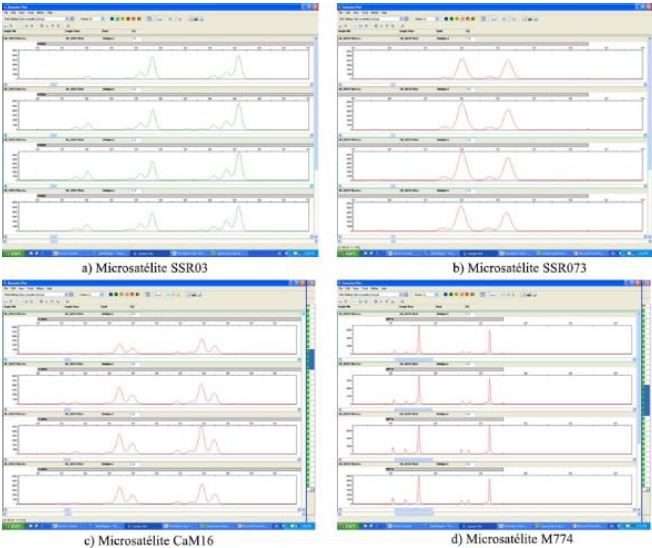Click the Start button below the CaM16 window
Image resolution: width=652 pixels, height=548 pixels.
click(14, 526)
